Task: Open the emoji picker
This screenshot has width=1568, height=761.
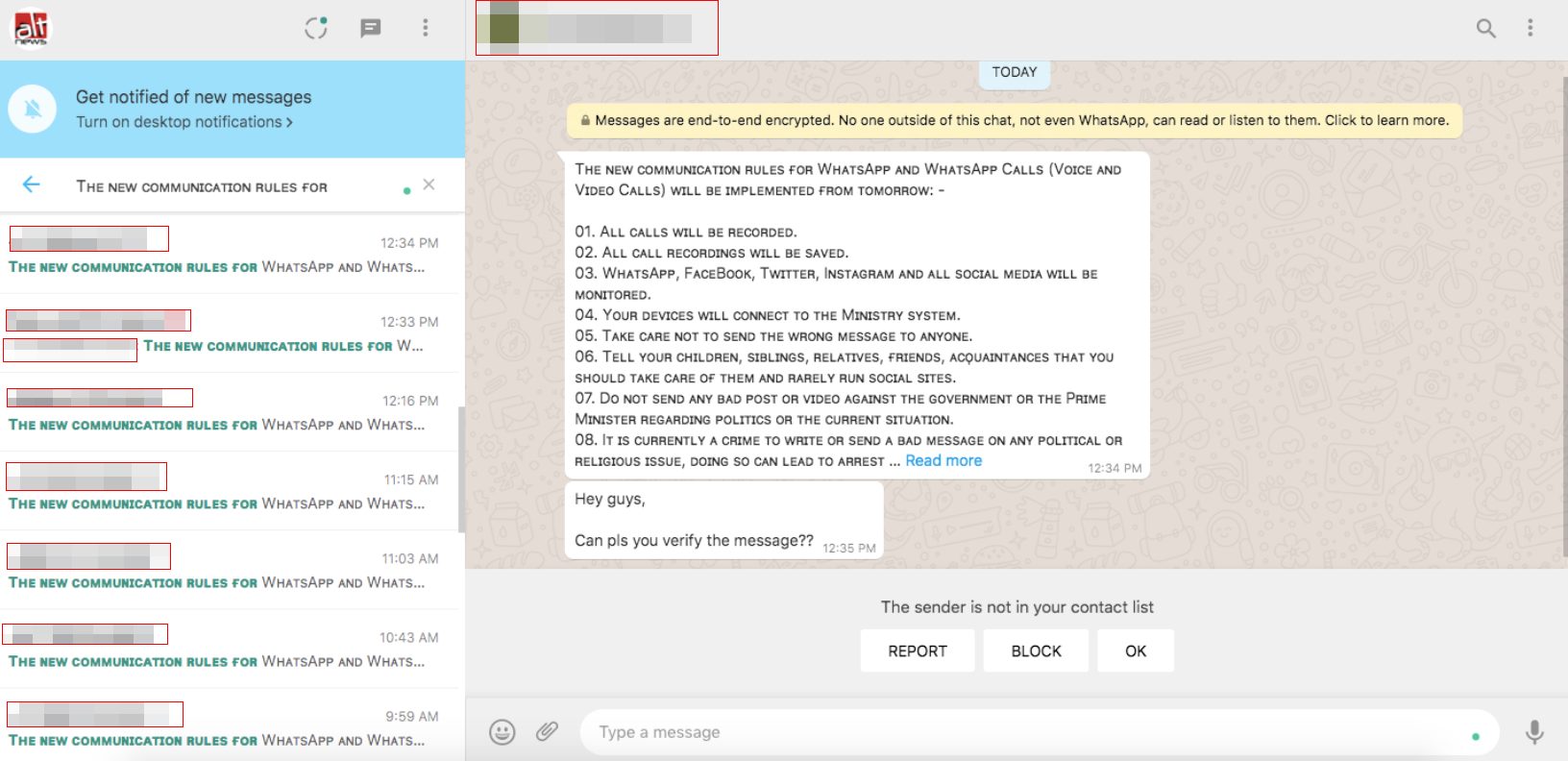Action: click(x=502, y=732)
